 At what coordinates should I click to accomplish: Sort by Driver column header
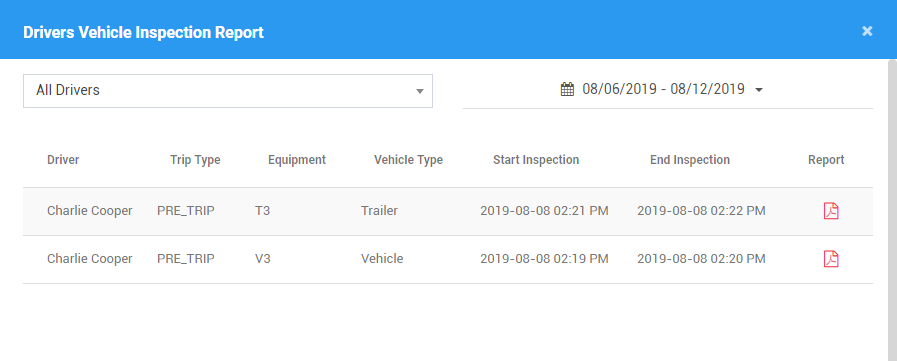[x=63, y=160]
